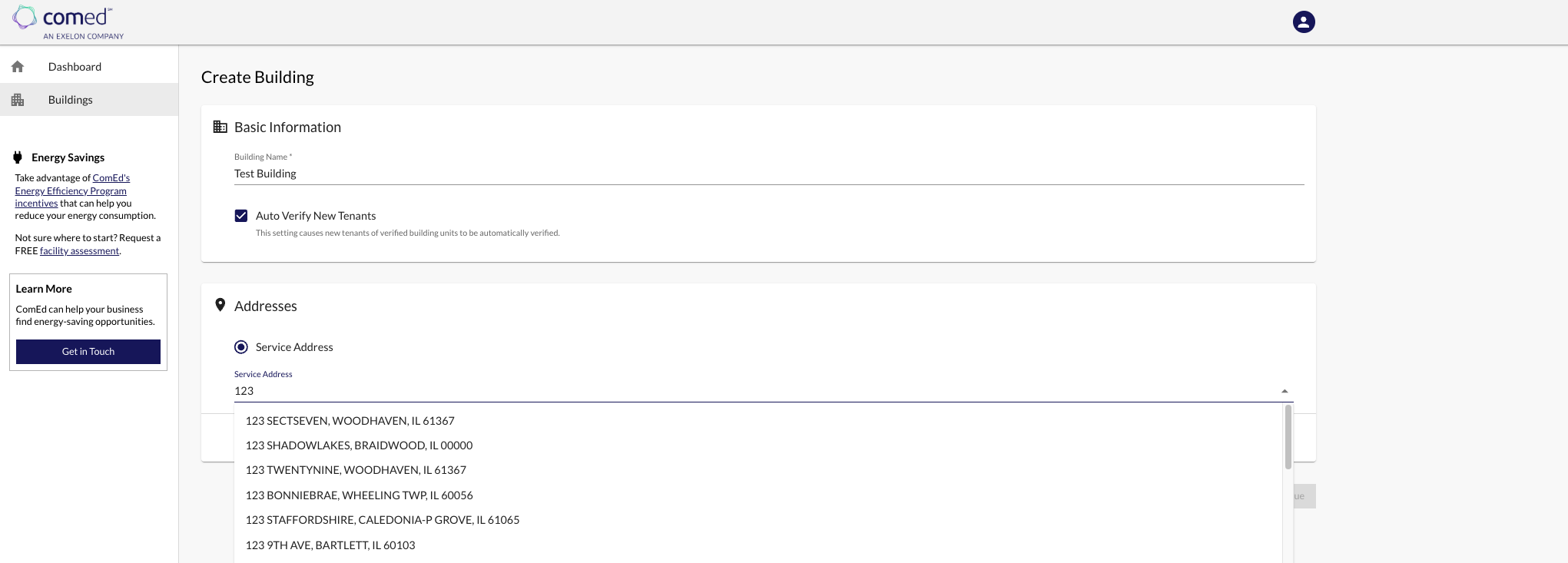Open the user account profile icon
Viewport: 1568px width, 563px height.
point(1303,22)
